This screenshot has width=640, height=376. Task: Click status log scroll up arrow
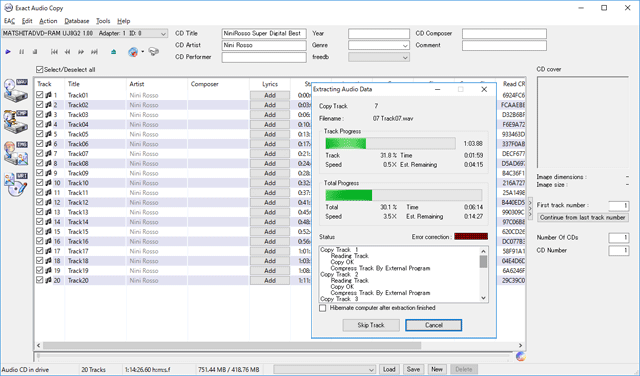click(483, 251)
